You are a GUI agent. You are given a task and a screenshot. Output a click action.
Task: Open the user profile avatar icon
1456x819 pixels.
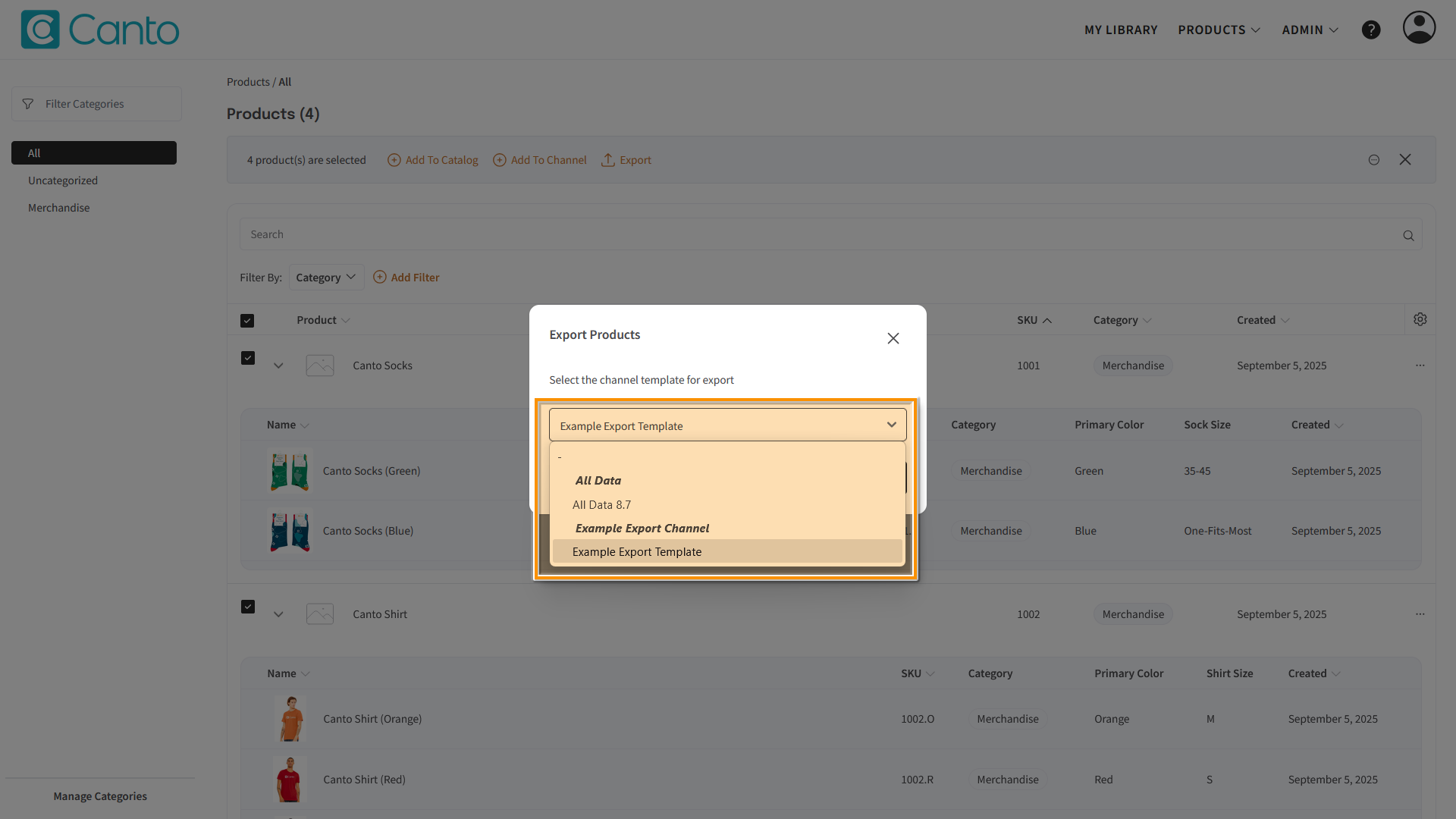click(1418, 28)
